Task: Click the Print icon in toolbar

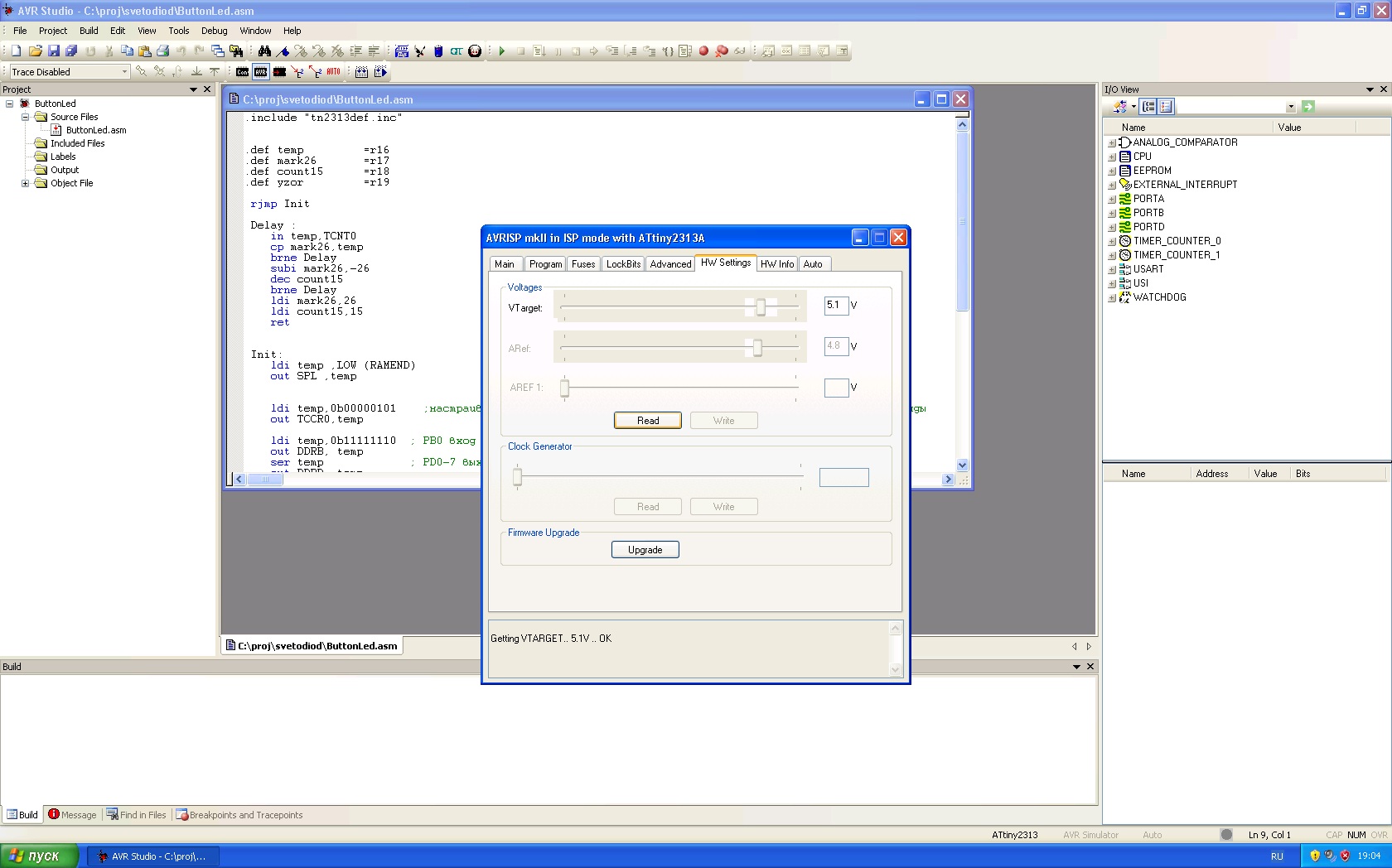Action: tap(163, 51)
